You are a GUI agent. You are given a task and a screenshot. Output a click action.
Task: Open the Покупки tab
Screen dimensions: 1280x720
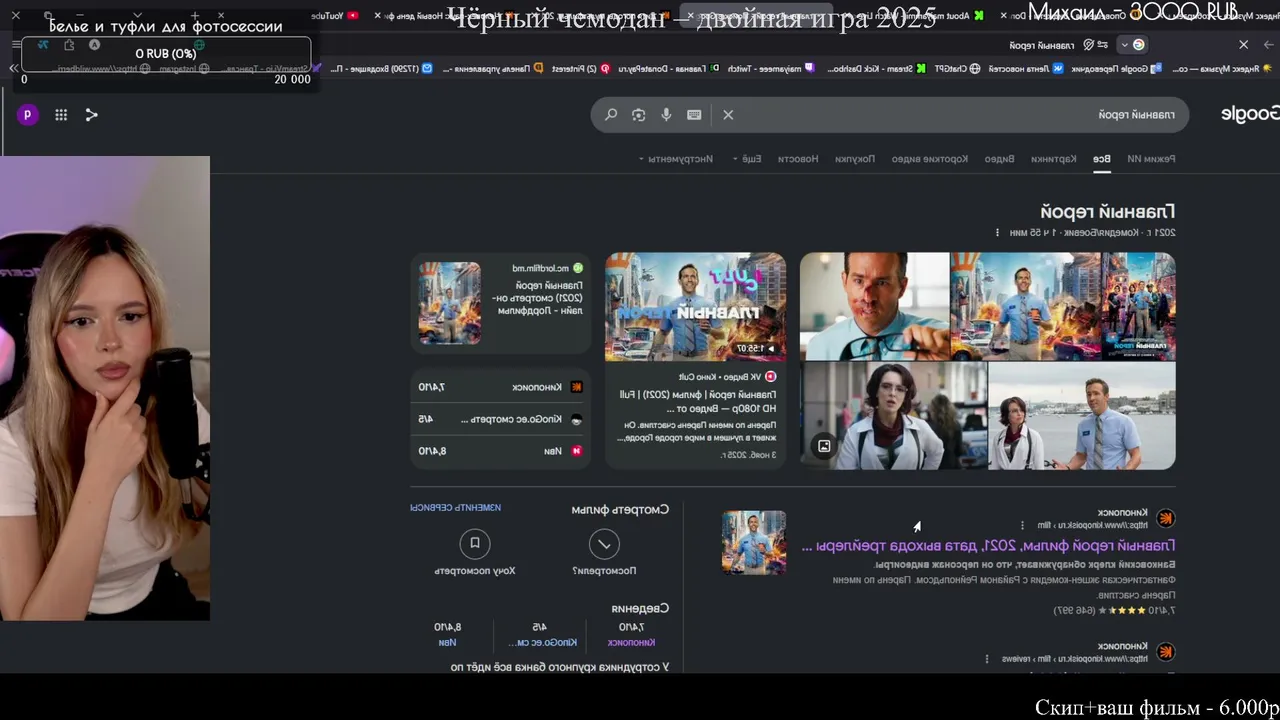coord(855,159)
